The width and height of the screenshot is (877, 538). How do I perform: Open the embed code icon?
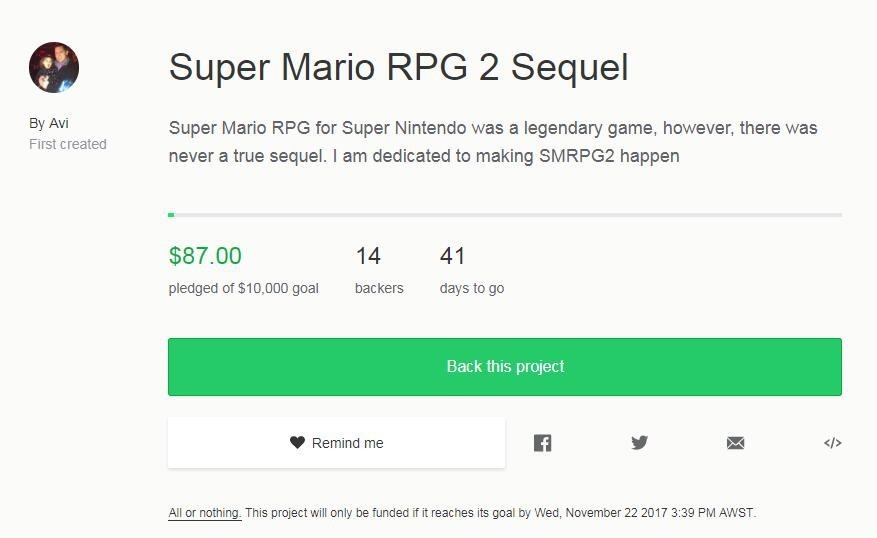(832, 443)
